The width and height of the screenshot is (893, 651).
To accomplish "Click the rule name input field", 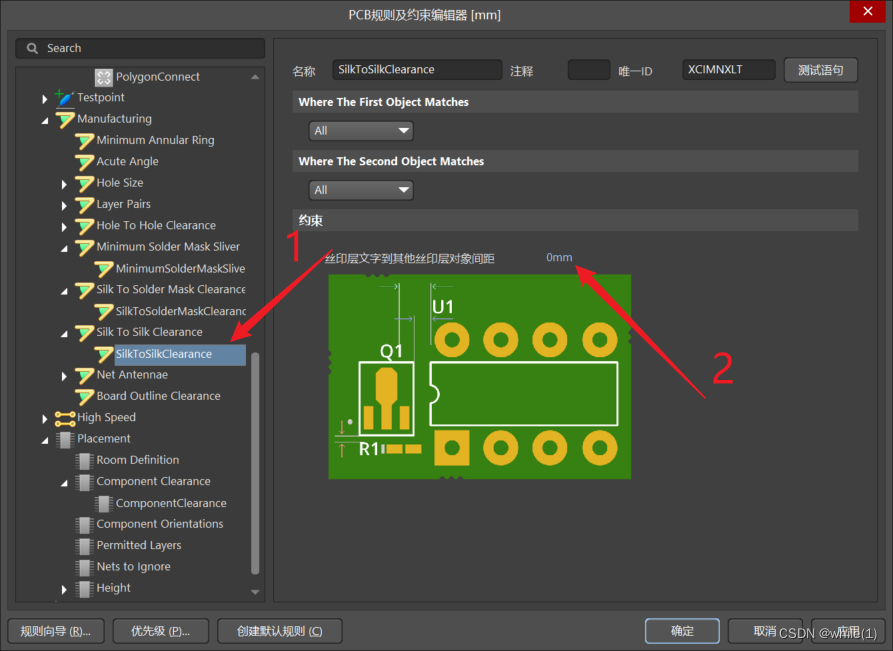I will 417,70.
